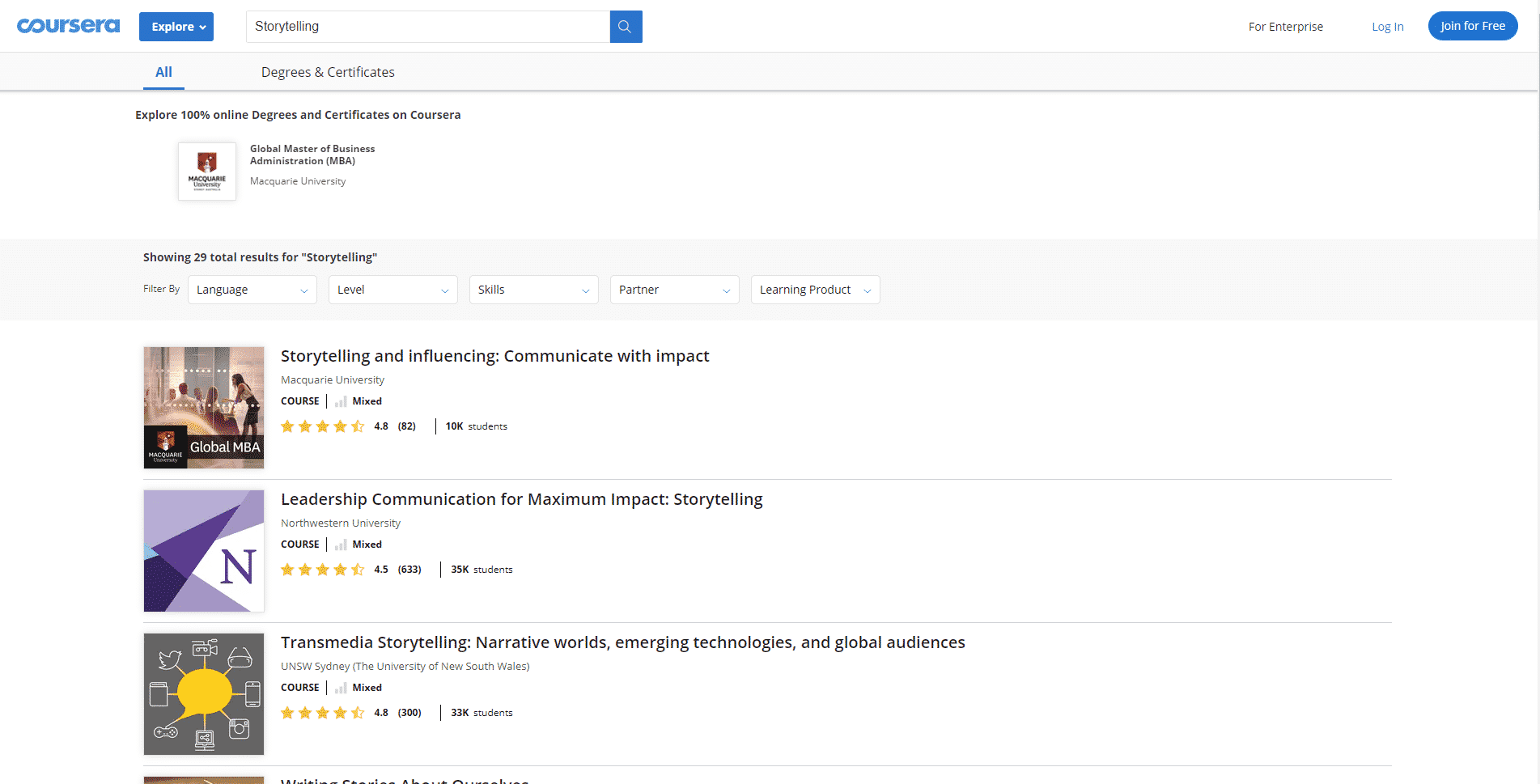The image size is (1540, 784).
Task: Click the 4.8 (300) rating stars
Action: [322, 713]
